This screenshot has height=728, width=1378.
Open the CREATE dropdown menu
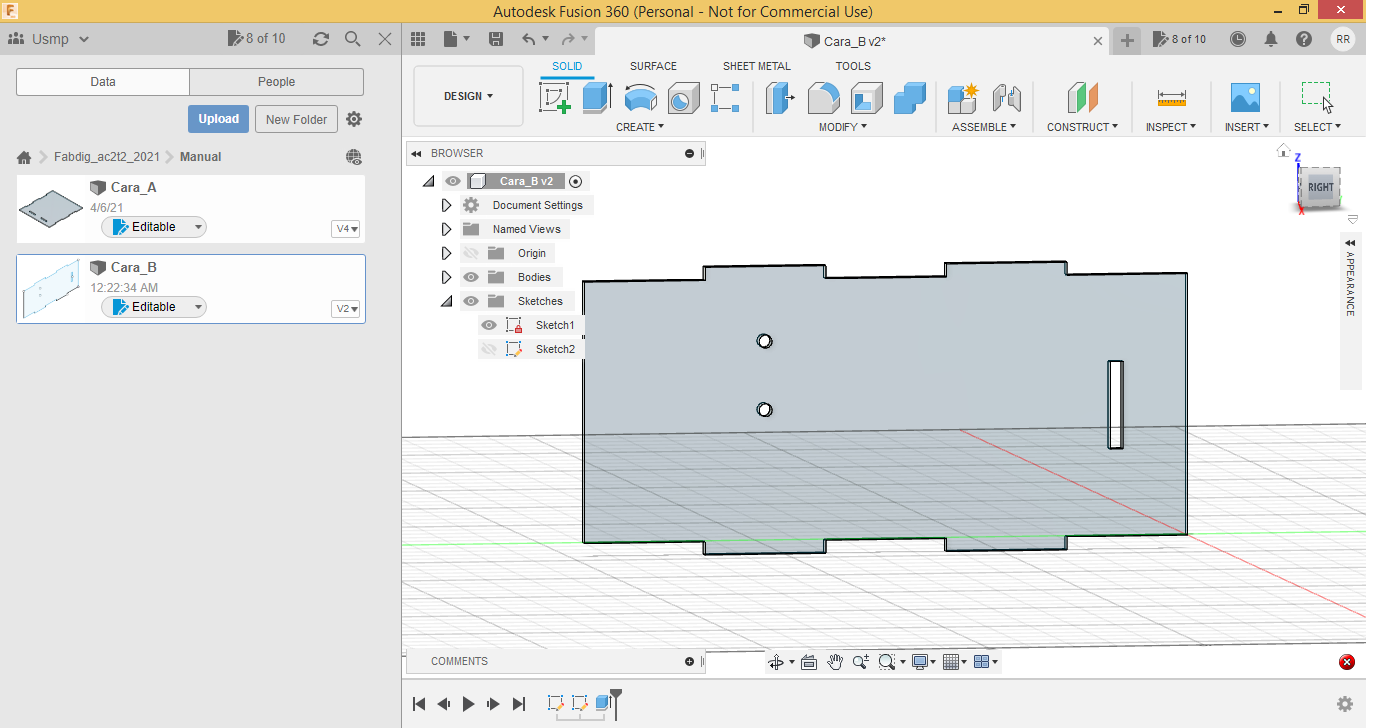tap(640, 127)
